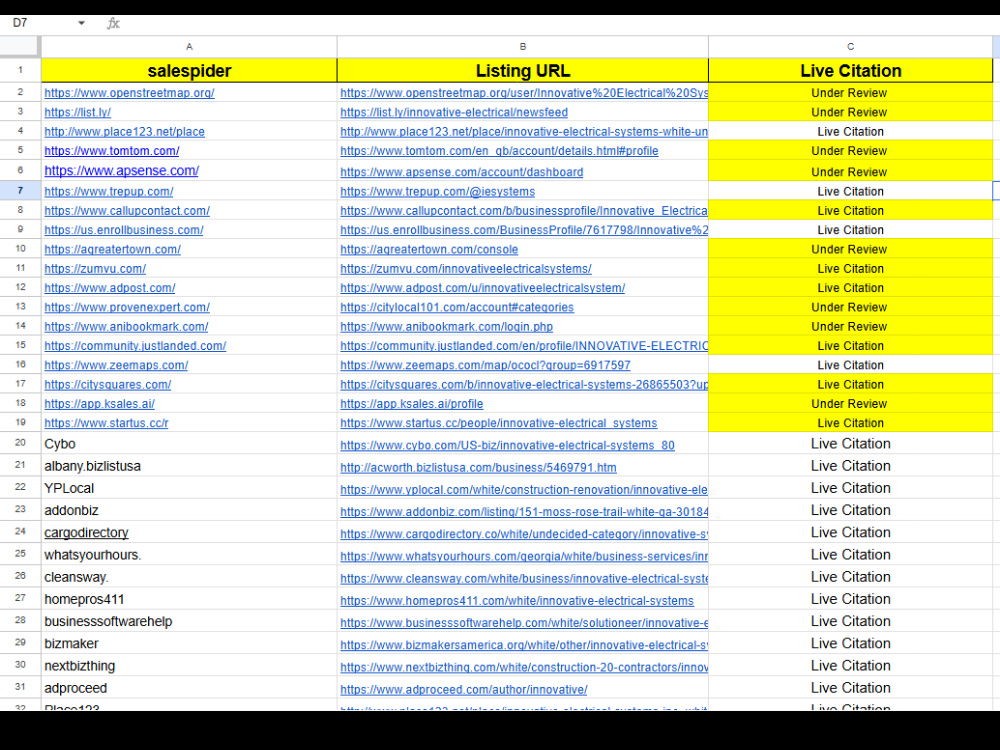Select the whatsyourhours. cell

189,555
